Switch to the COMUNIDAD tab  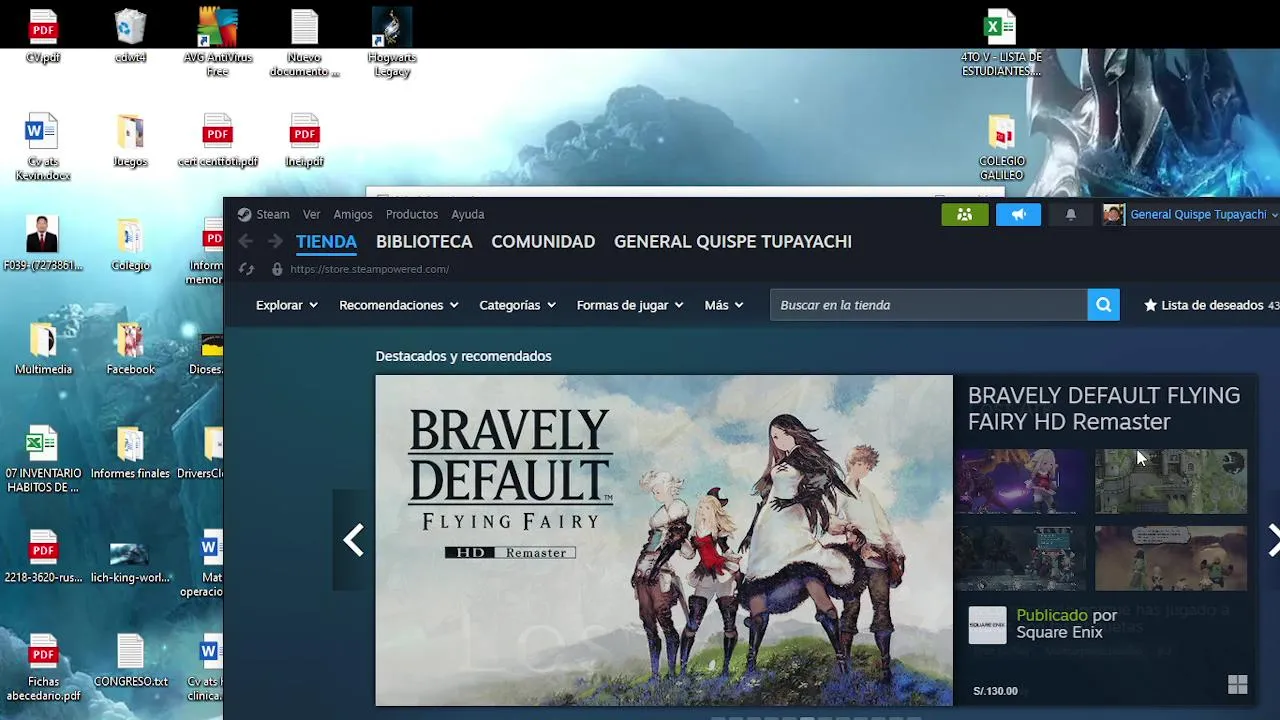click(543, 242)
